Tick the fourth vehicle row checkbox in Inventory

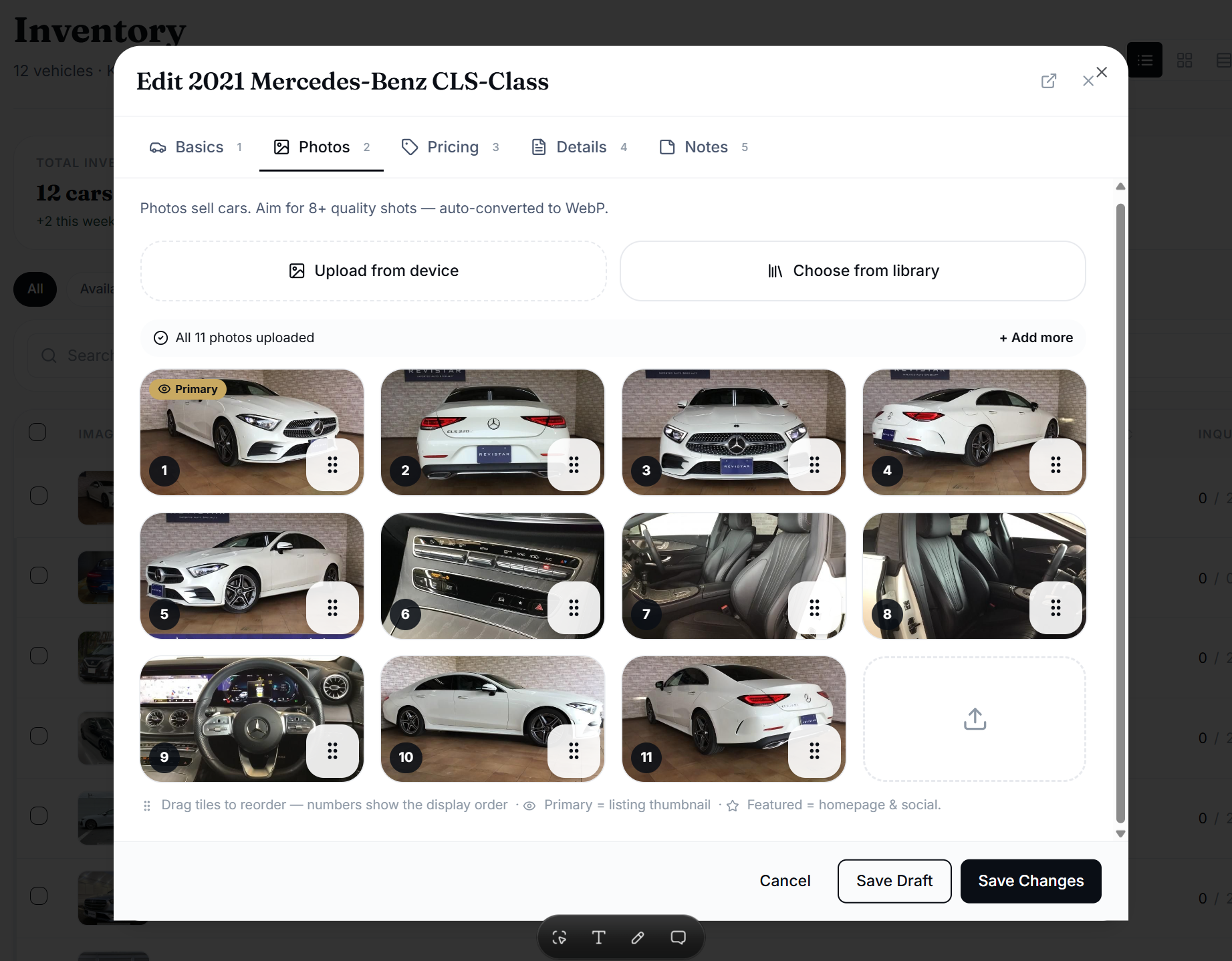tap(38, 736)
